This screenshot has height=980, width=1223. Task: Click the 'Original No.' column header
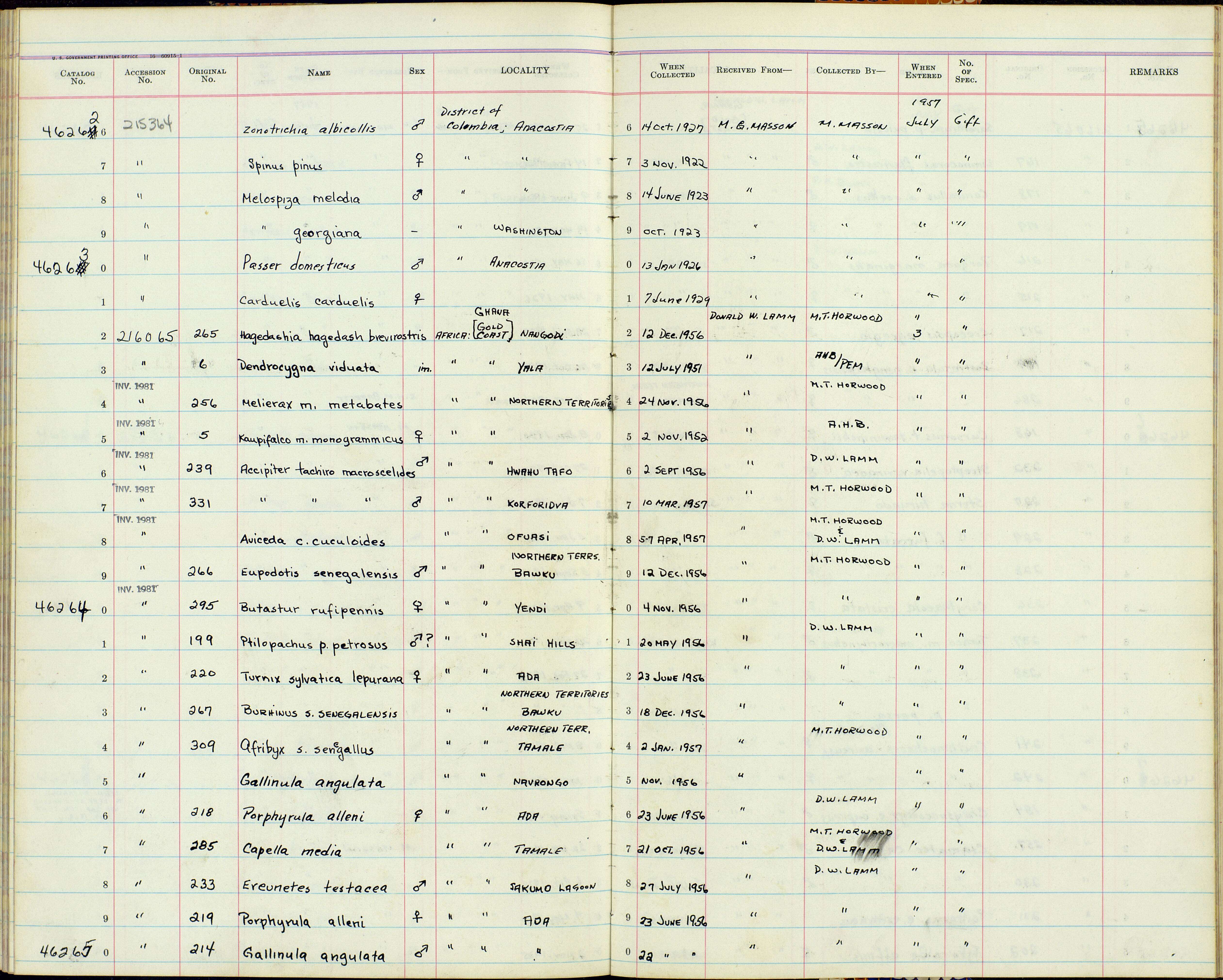click(x=208, y=75)
